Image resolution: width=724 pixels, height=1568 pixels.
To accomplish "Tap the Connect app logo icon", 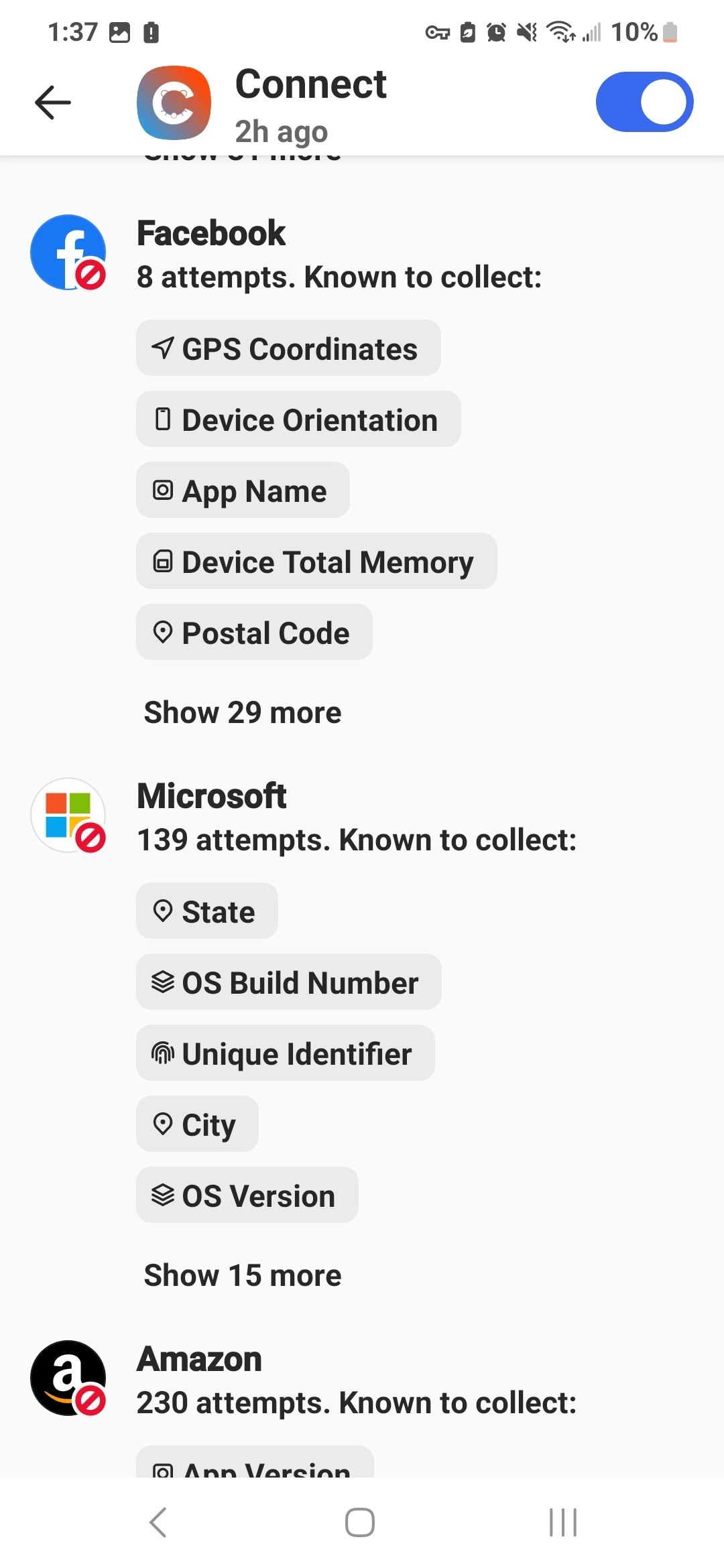I will (x=174, y=103).
